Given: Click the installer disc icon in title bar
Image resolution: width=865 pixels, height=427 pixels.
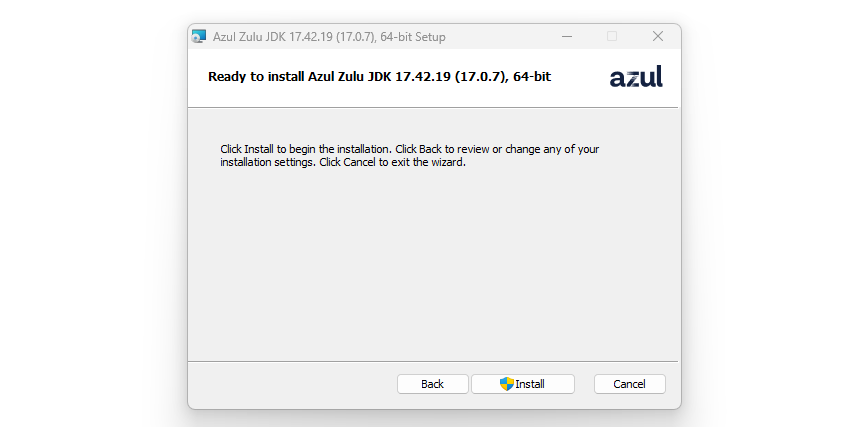Looking at the screenshot, I should point(199,37).
